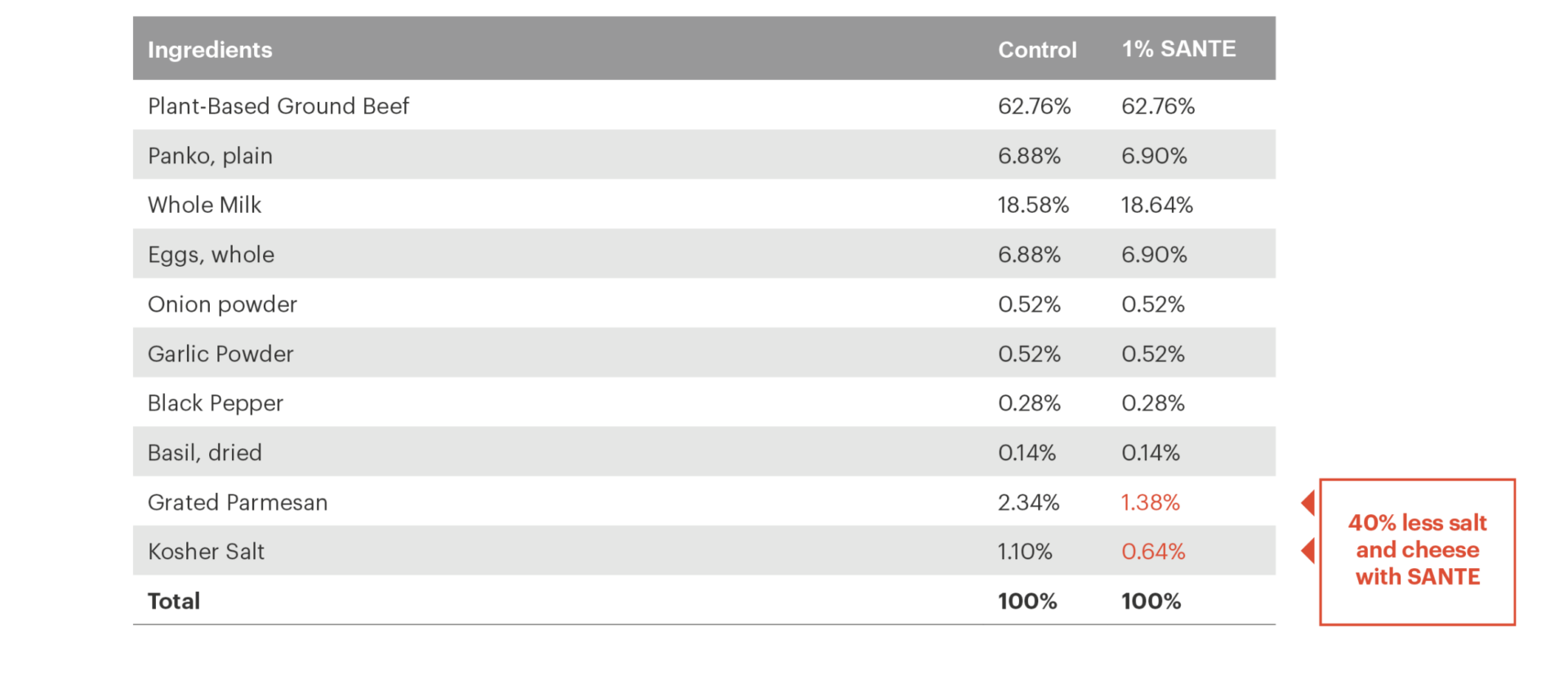Click the red arrow beside Kosher Salt row
The image size is (1568, 679).
1307,551
